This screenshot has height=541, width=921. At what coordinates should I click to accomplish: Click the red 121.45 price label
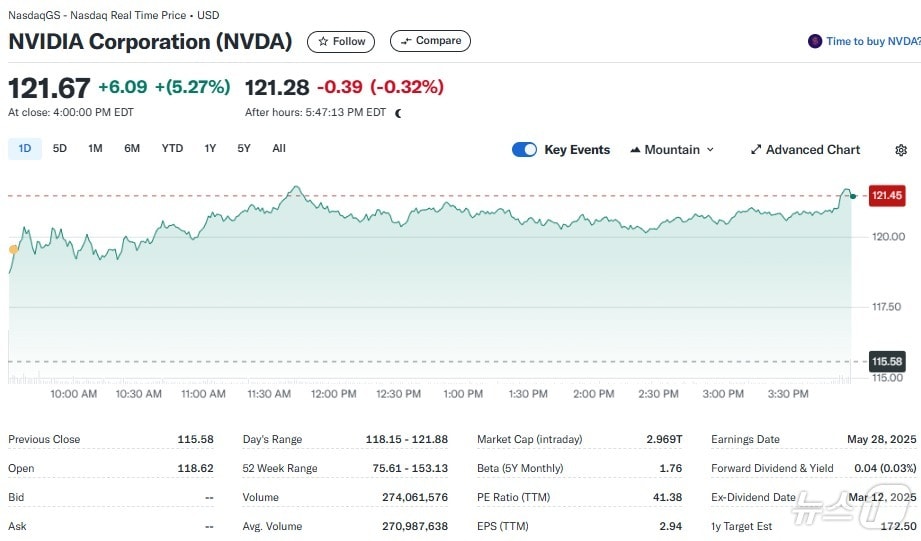point(886,196)
